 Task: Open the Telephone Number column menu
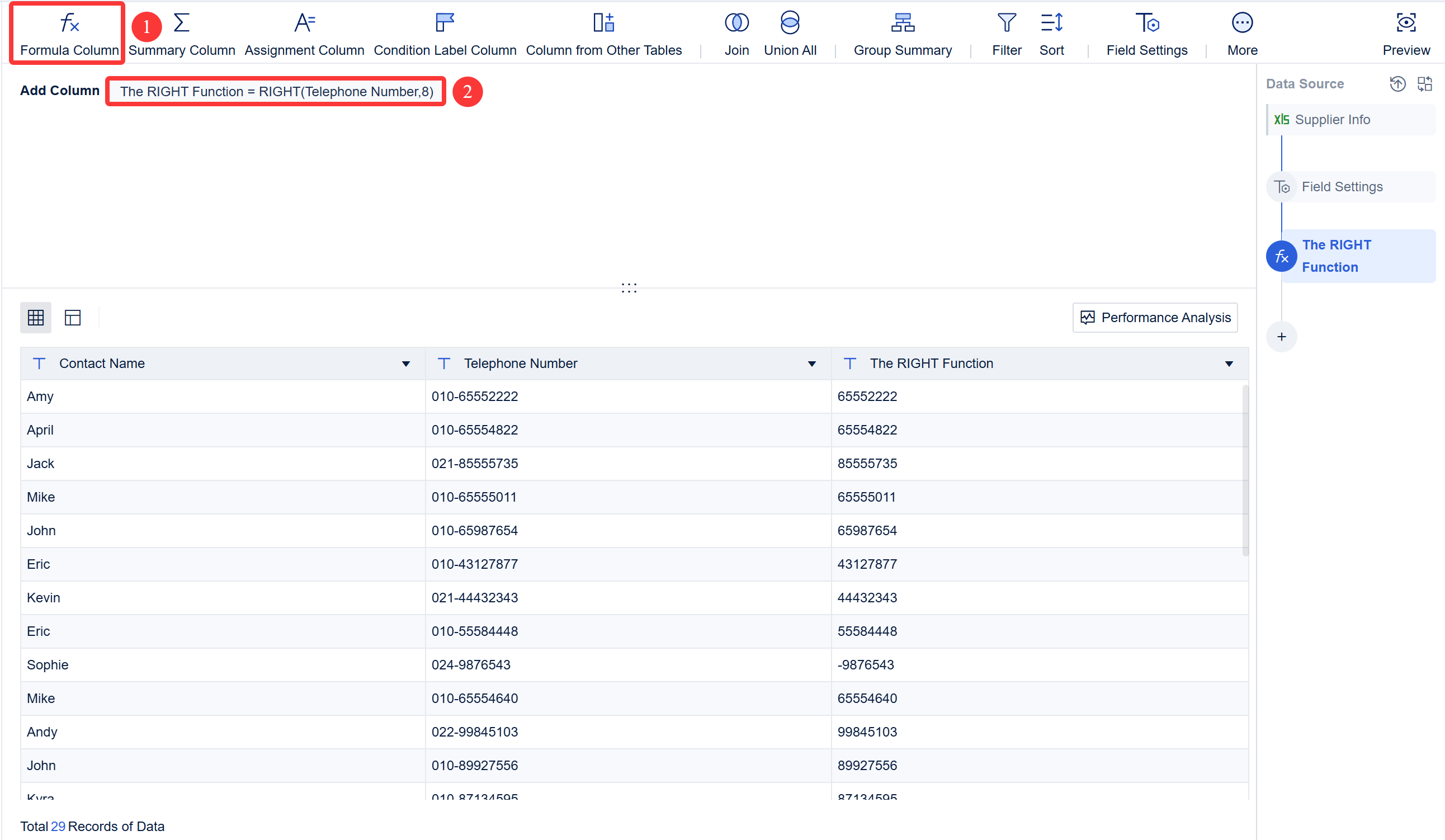click(811, 364)
